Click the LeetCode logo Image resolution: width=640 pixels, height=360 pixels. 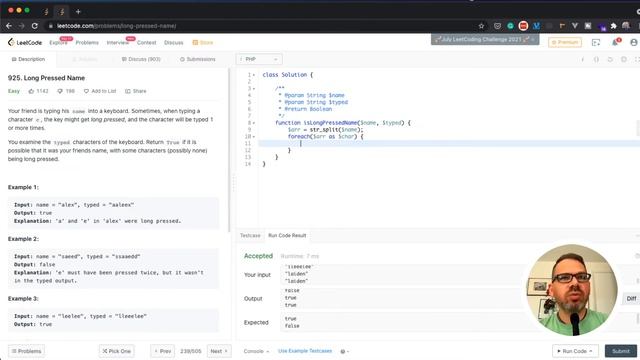[25, 42]
